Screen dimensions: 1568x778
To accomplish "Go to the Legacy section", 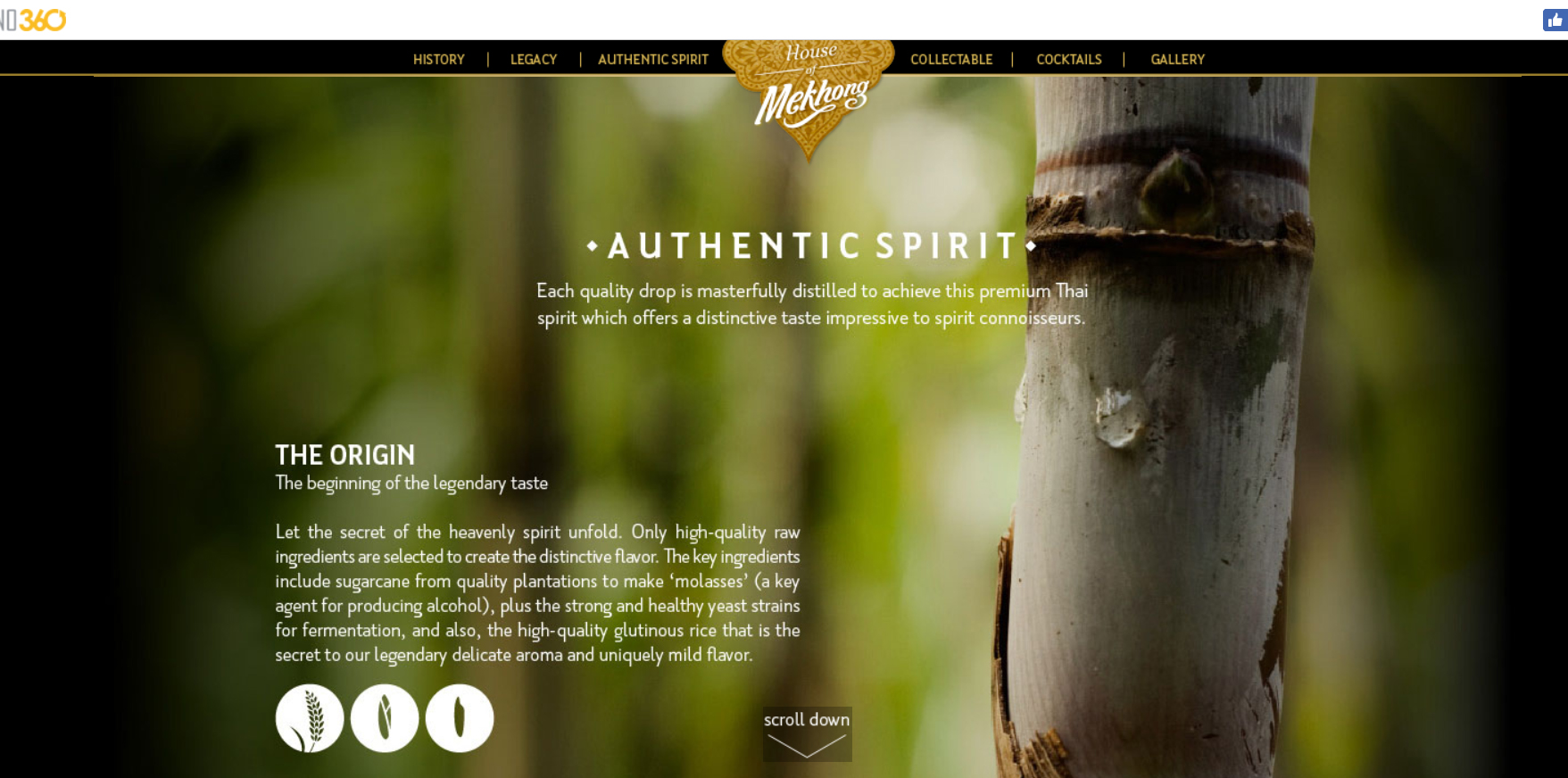I will tap(534, 60).
